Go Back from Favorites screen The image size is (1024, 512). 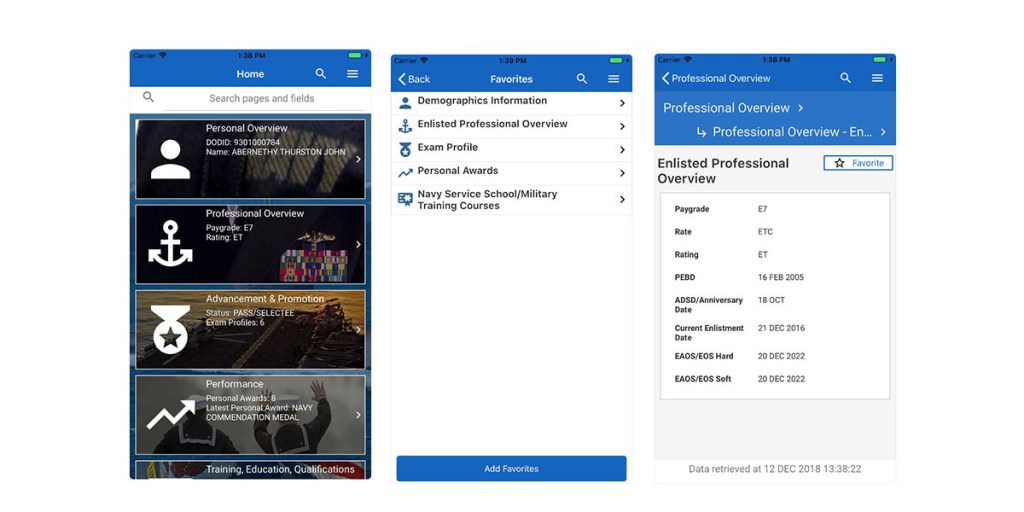click(414, 79)
